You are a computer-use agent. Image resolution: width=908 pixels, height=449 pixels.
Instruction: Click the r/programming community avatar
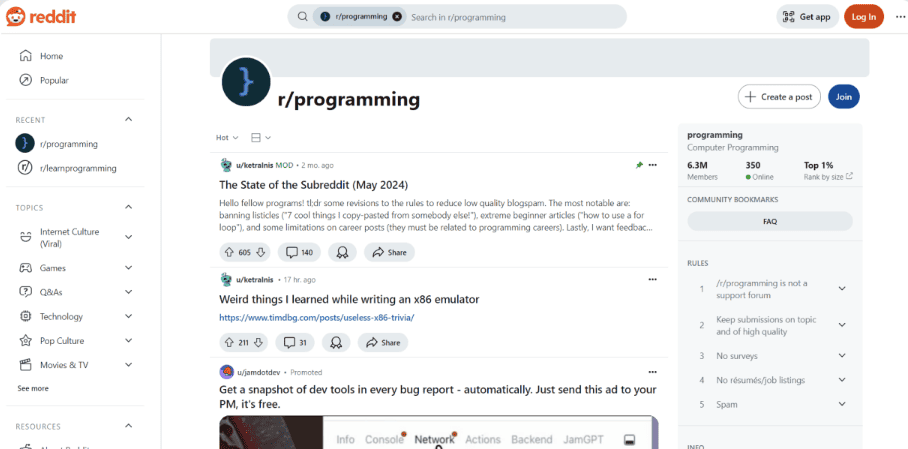pos(246,82)
